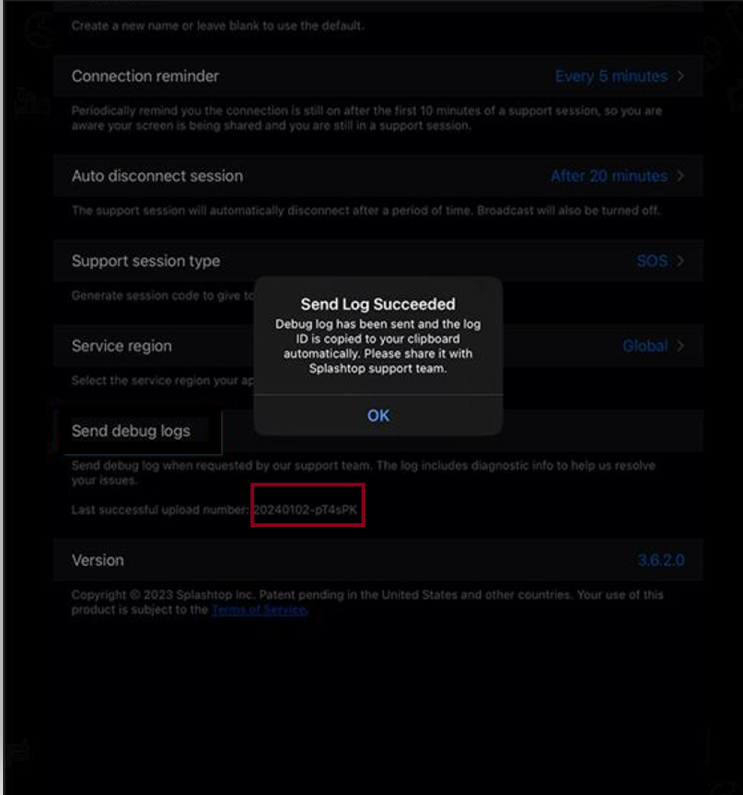Click the chevron beside After 20 minutes
Viewport: 743px width, 795px height.
[x=681, y=176]
